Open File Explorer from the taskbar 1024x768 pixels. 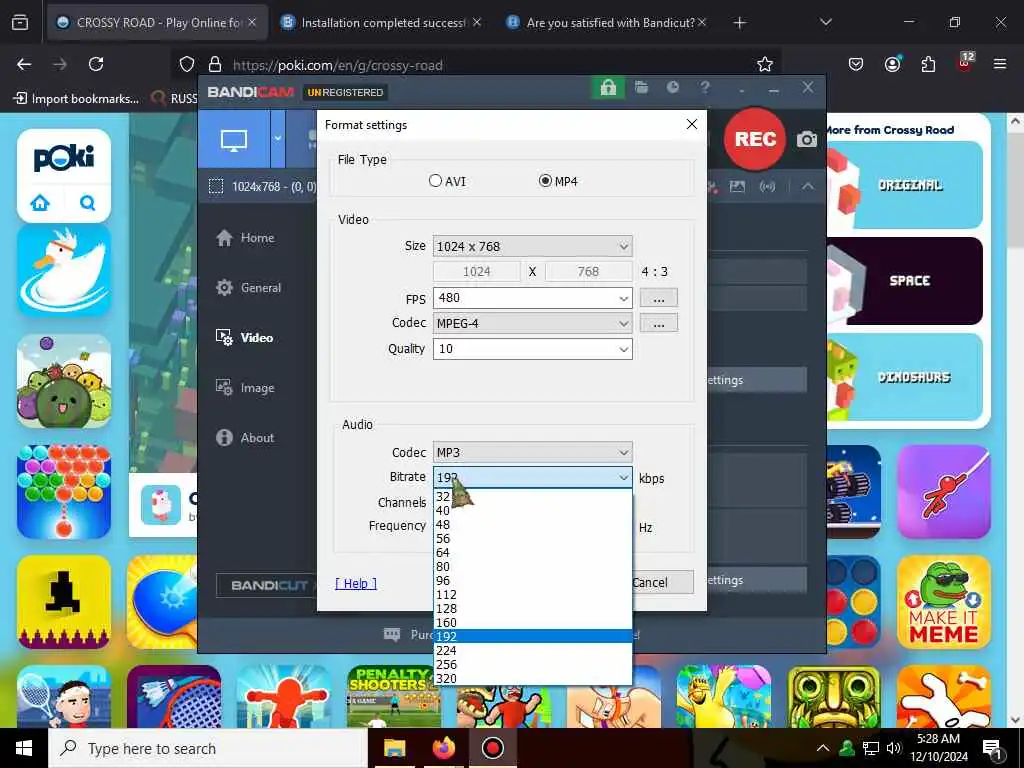394,748
